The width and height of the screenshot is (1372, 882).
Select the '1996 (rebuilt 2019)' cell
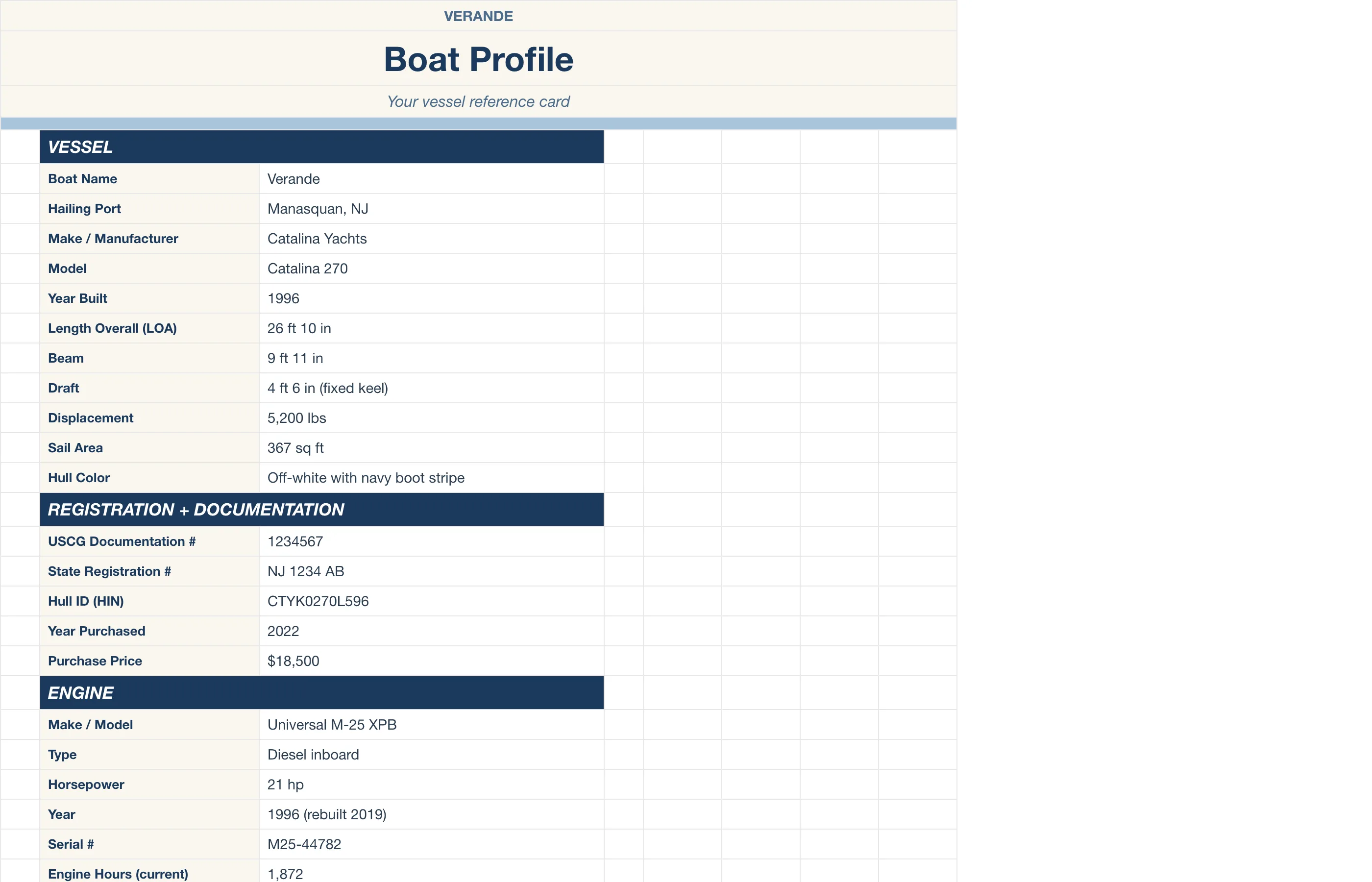coord(431,814)
